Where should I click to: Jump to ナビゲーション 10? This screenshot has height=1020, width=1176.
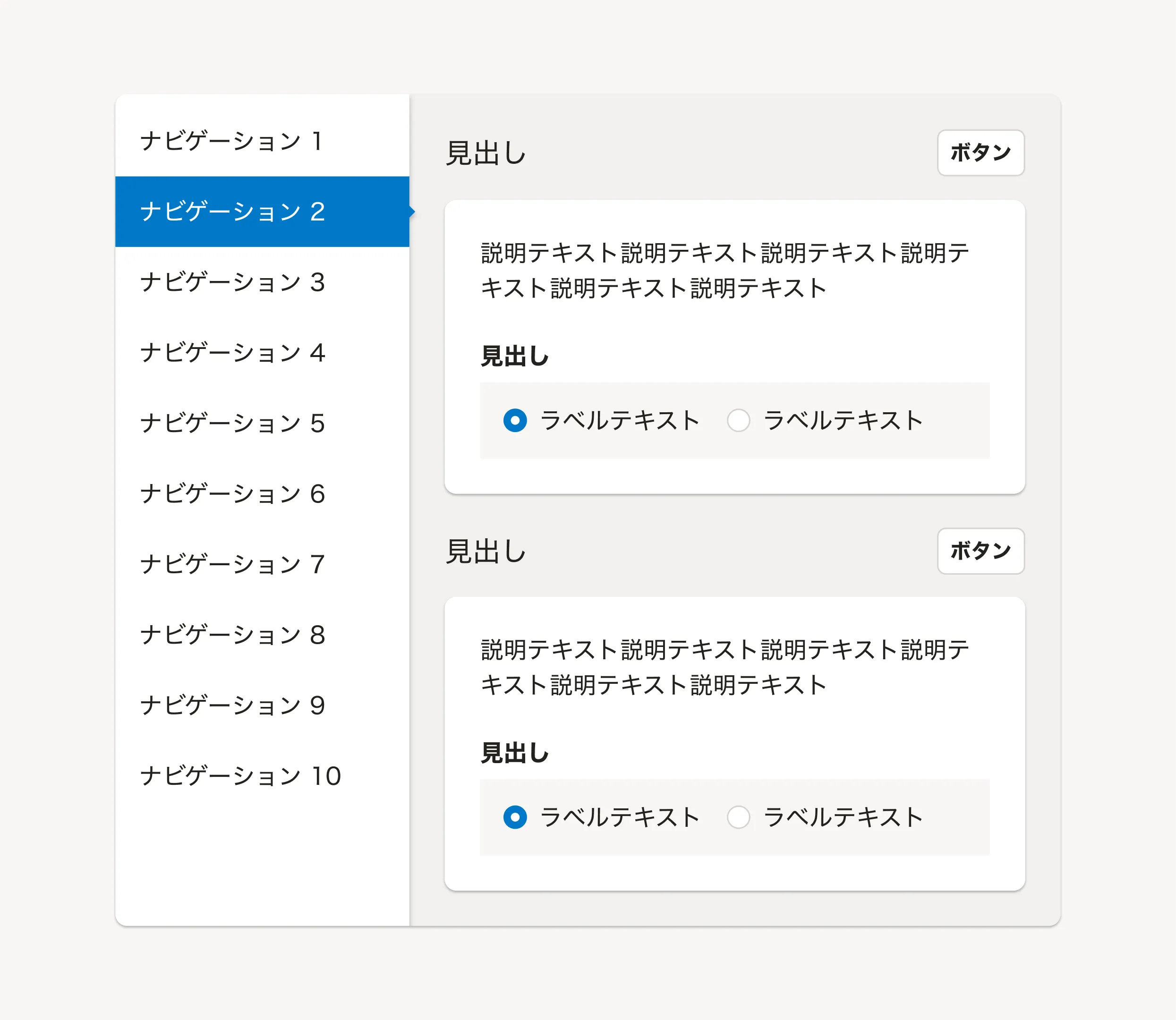tap(241, 776)
